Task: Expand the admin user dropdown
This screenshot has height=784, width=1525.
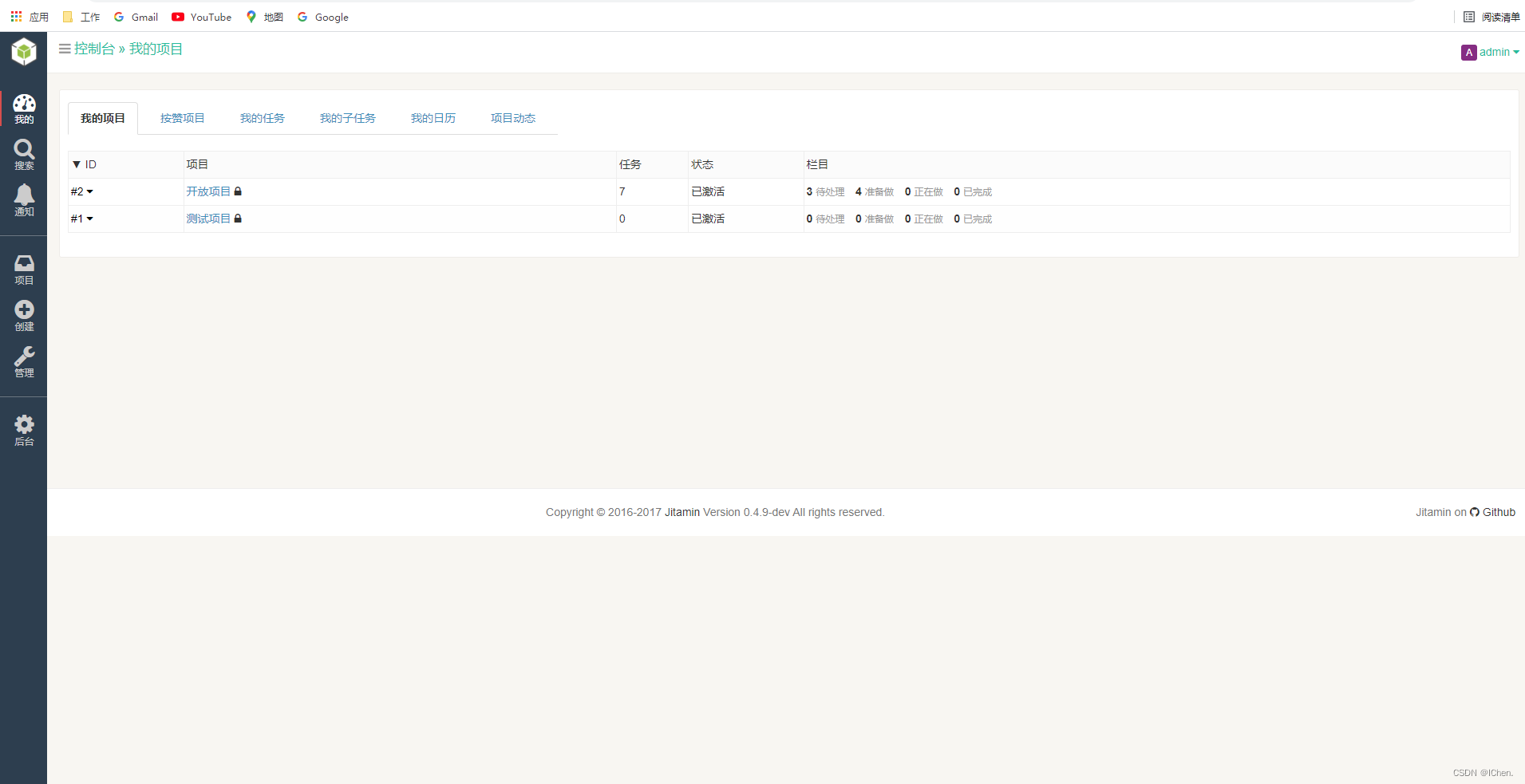Action: (x=1499, y=52)
